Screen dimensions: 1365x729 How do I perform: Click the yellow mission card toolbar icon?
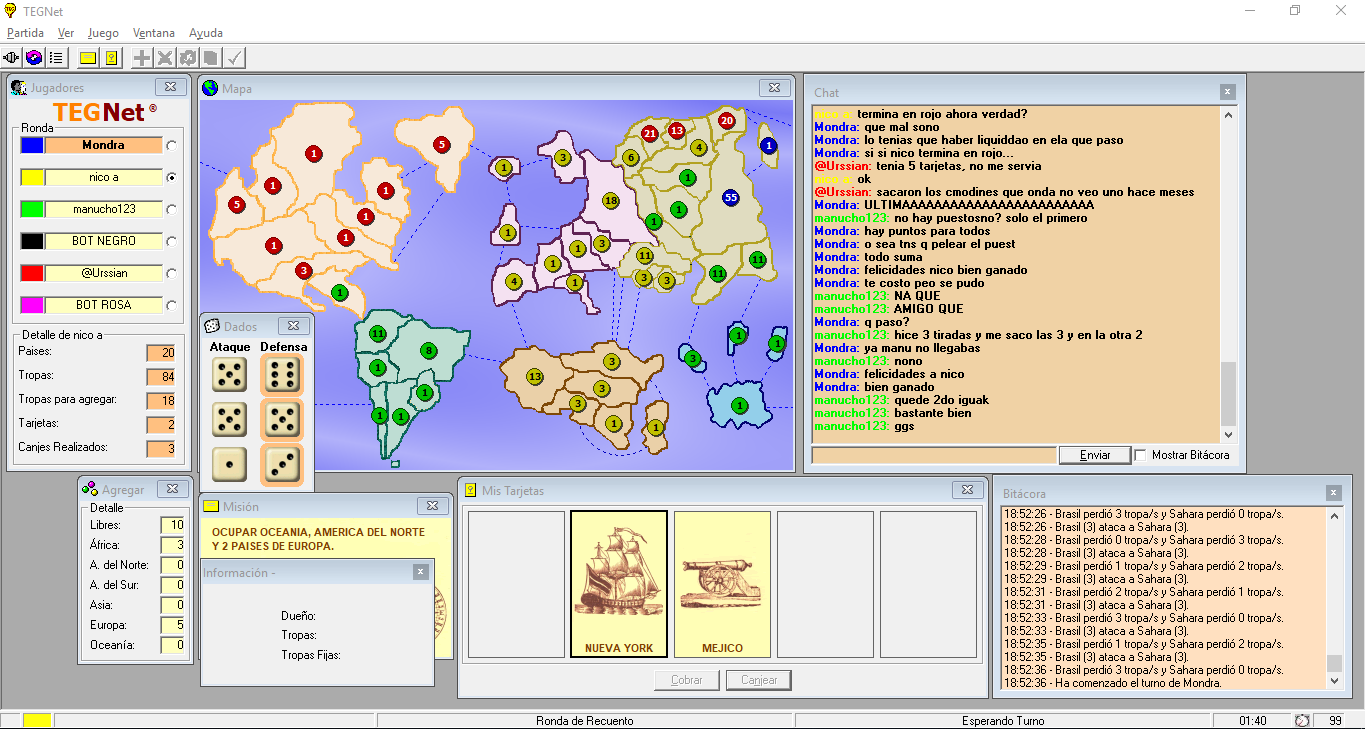click(88, 58)
